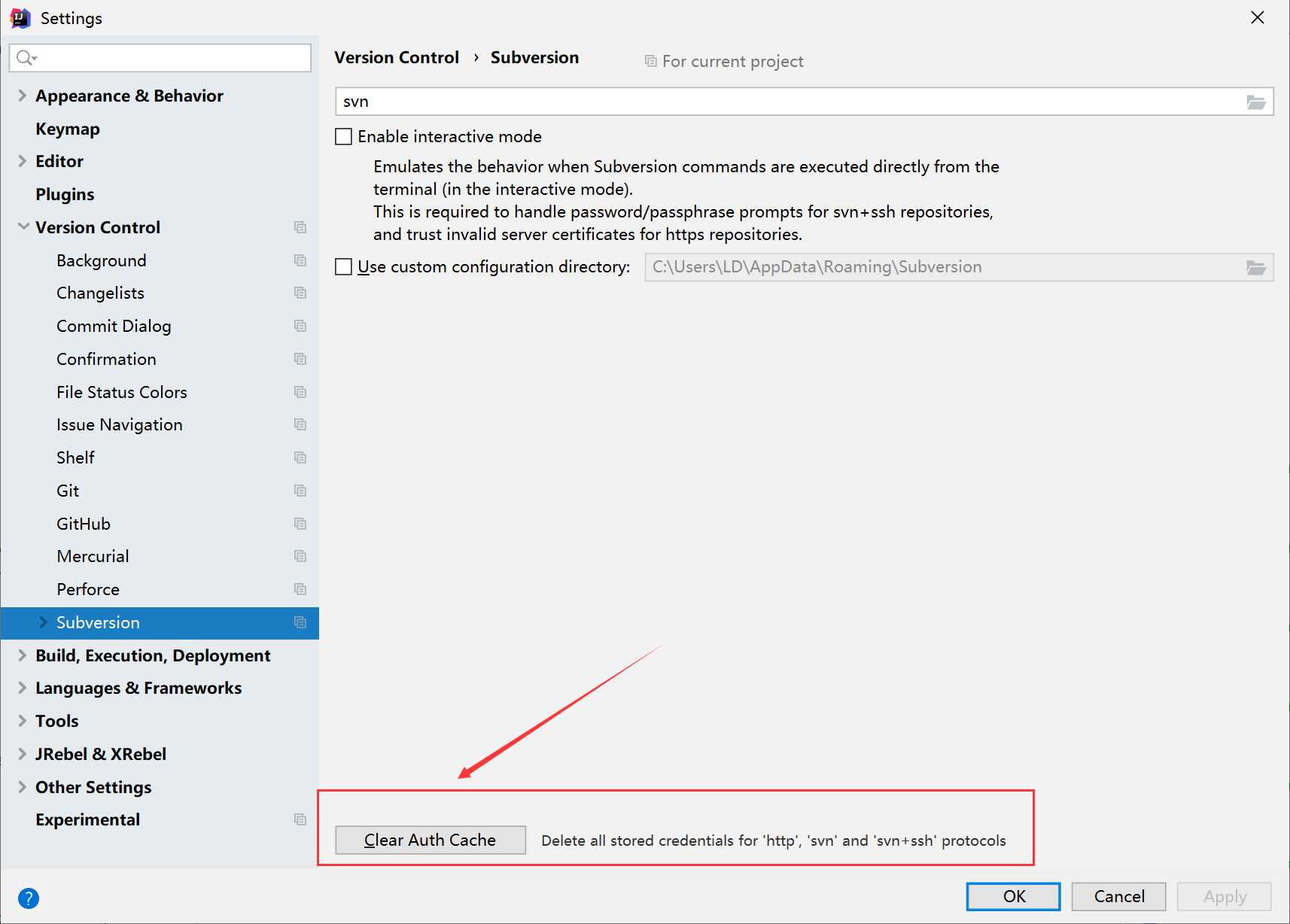
Task: Click project-level icon next to Issue Navigation
Action: 300,424
